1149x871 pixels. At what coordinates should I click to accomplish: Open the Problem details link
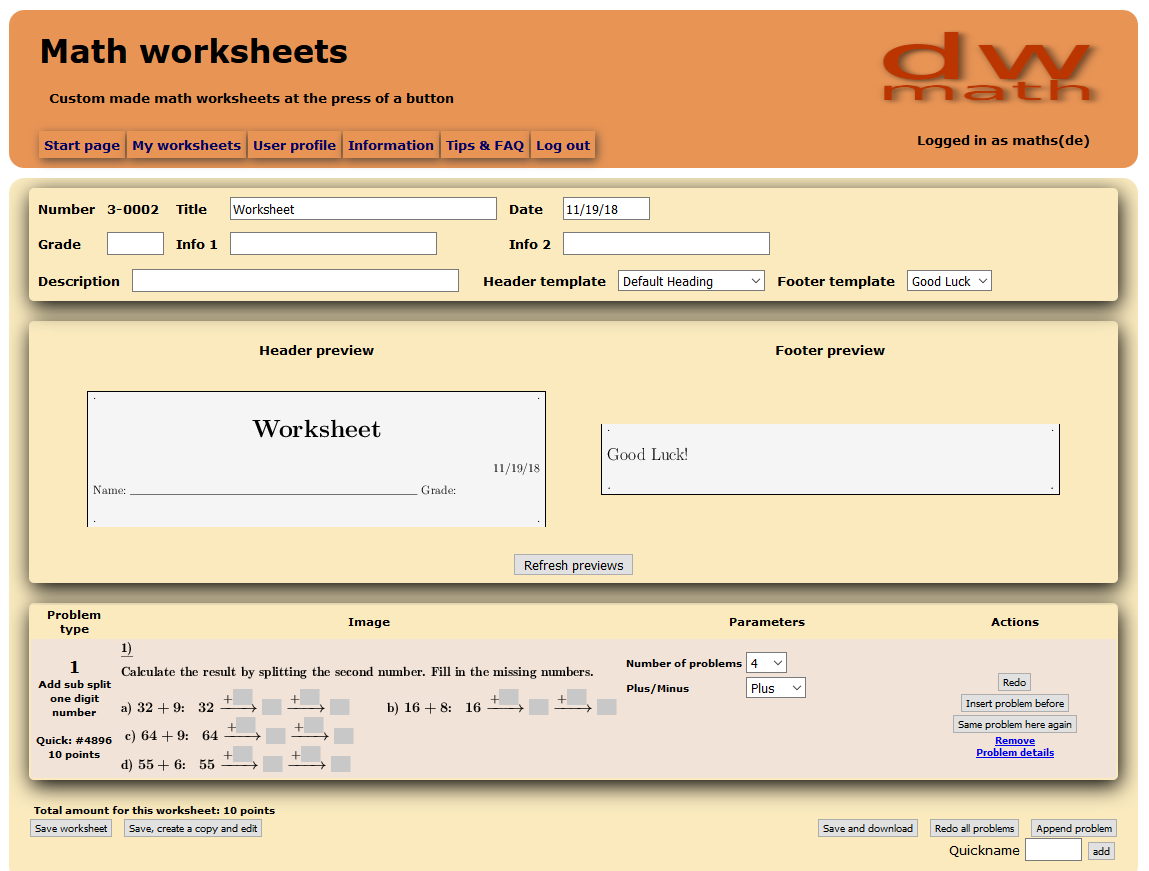pyautogui.click(x=1015, y=752)
